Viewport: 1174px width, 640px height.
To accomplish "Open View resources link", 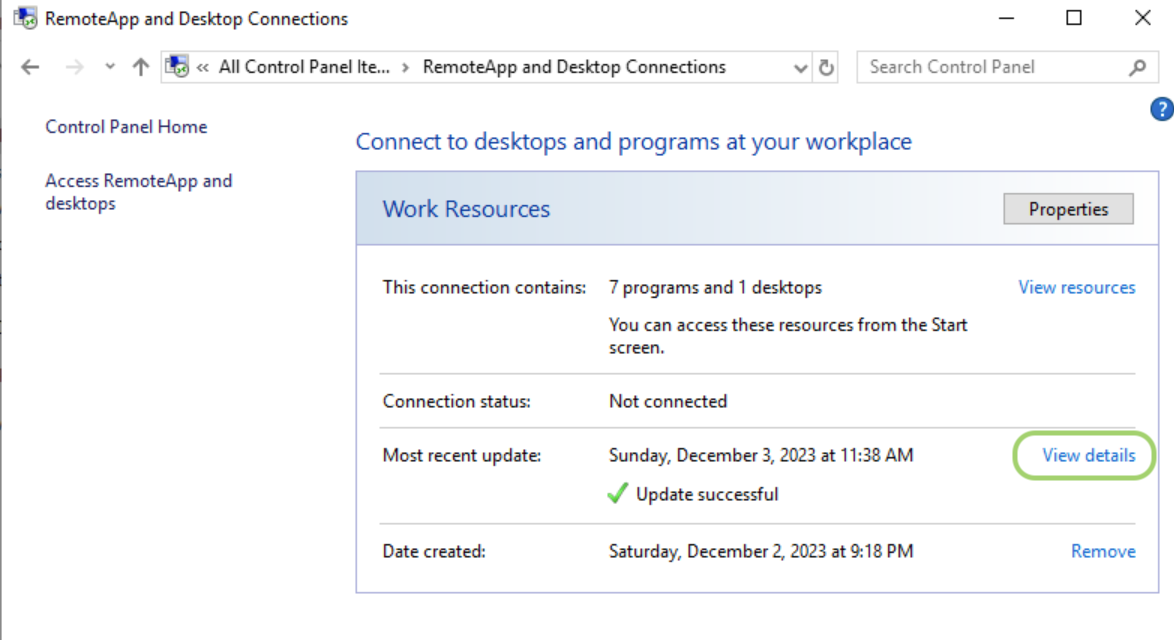I will pos(1077,287).
